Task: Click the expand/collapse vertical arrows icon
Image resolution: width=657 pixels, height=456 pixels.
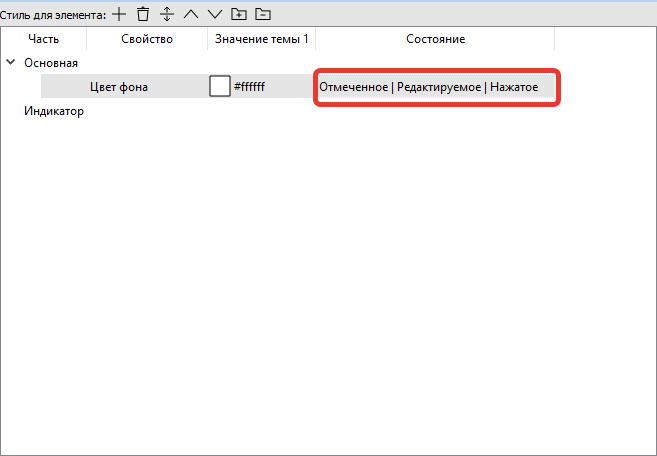Action: [167, 14]
